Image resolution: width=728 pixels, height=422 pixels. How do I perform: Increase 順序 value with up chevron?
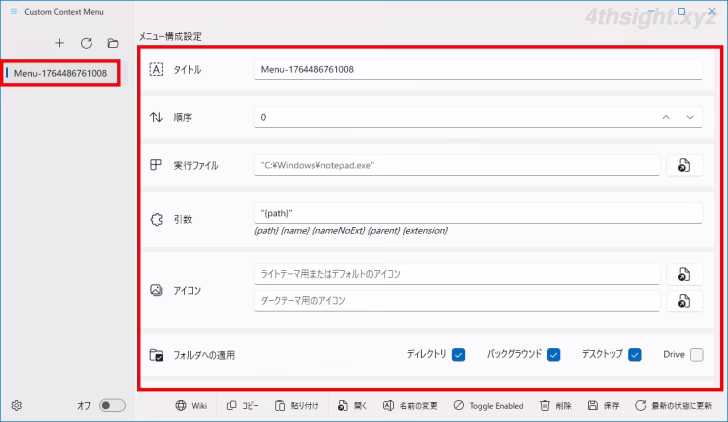(x=666, y=117)
